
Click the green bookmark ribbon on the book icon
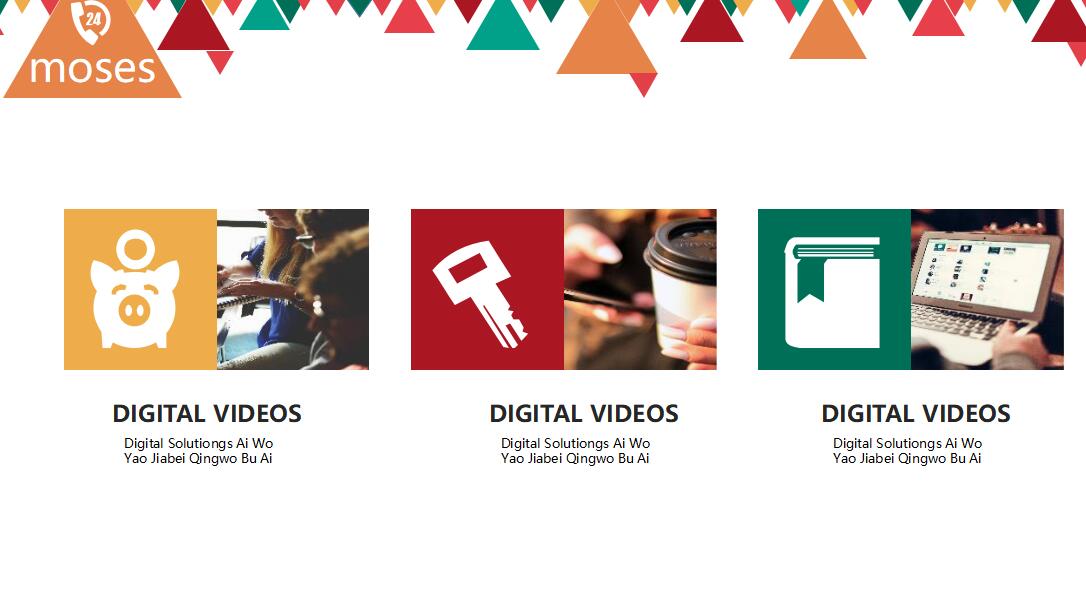[x=810, y=282]
